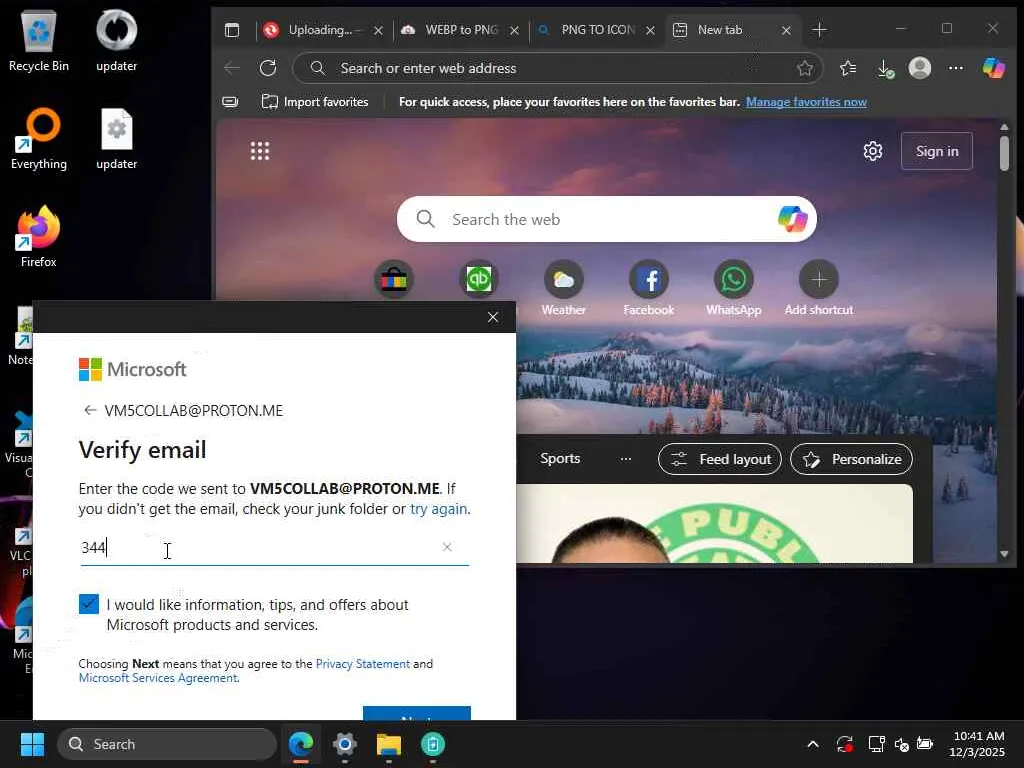Image resolution: width=1024 pixels, height=768 pixels.
Task: Open Edge tab actions menu icon
Action: (232, 30)
